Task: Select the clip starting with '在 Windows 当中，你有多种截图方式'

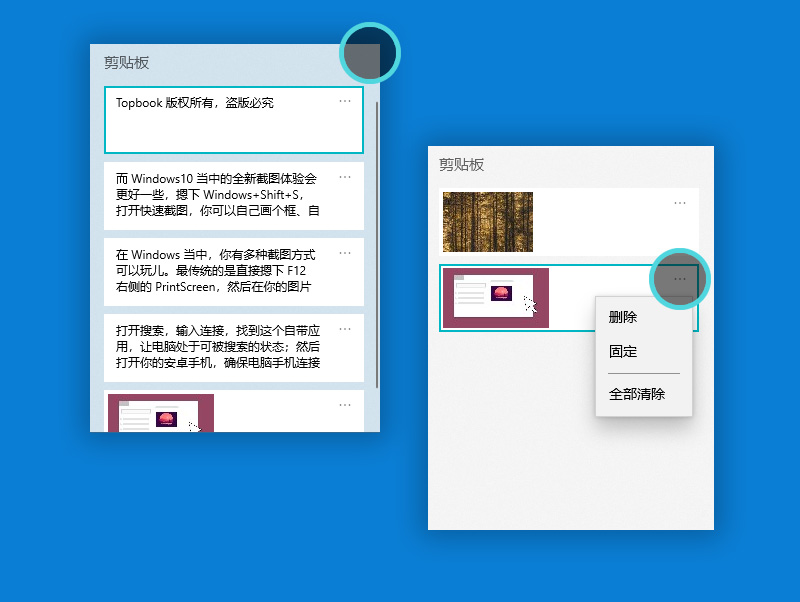Action: point(234,272)
